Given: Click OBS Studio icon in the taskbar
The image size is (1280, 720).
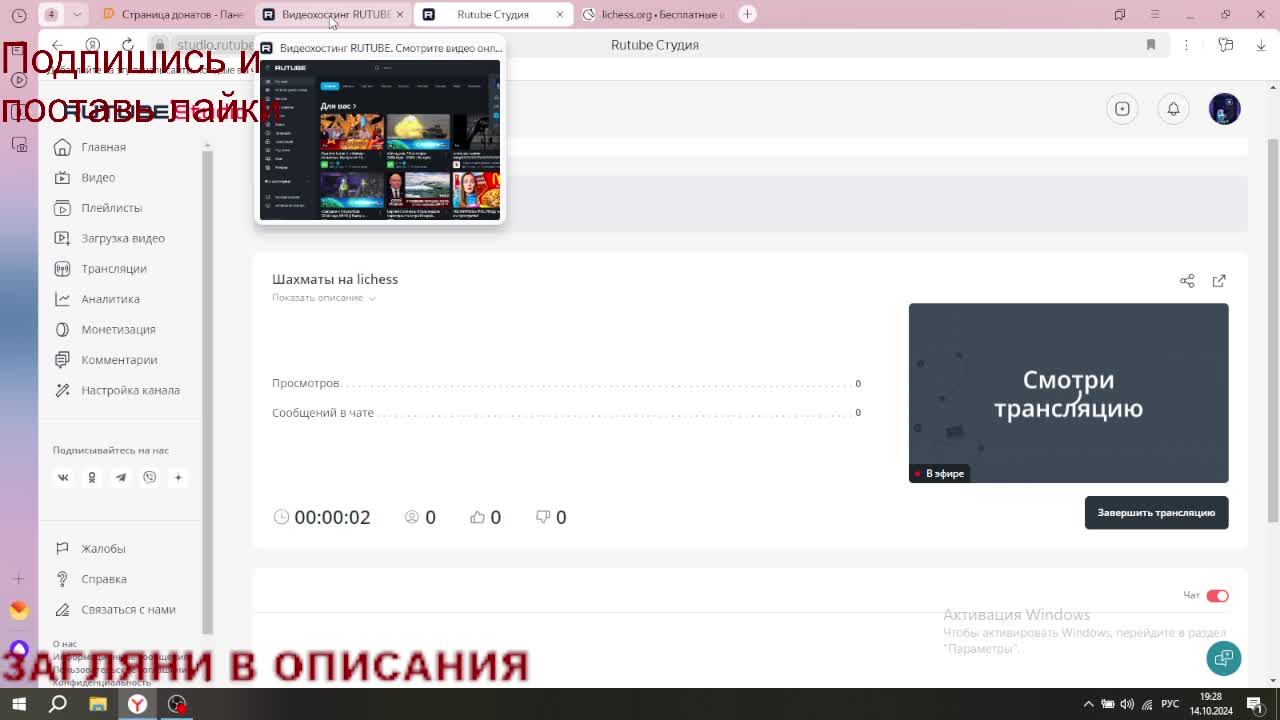Looking at the screenshot, I should [177, 704].
